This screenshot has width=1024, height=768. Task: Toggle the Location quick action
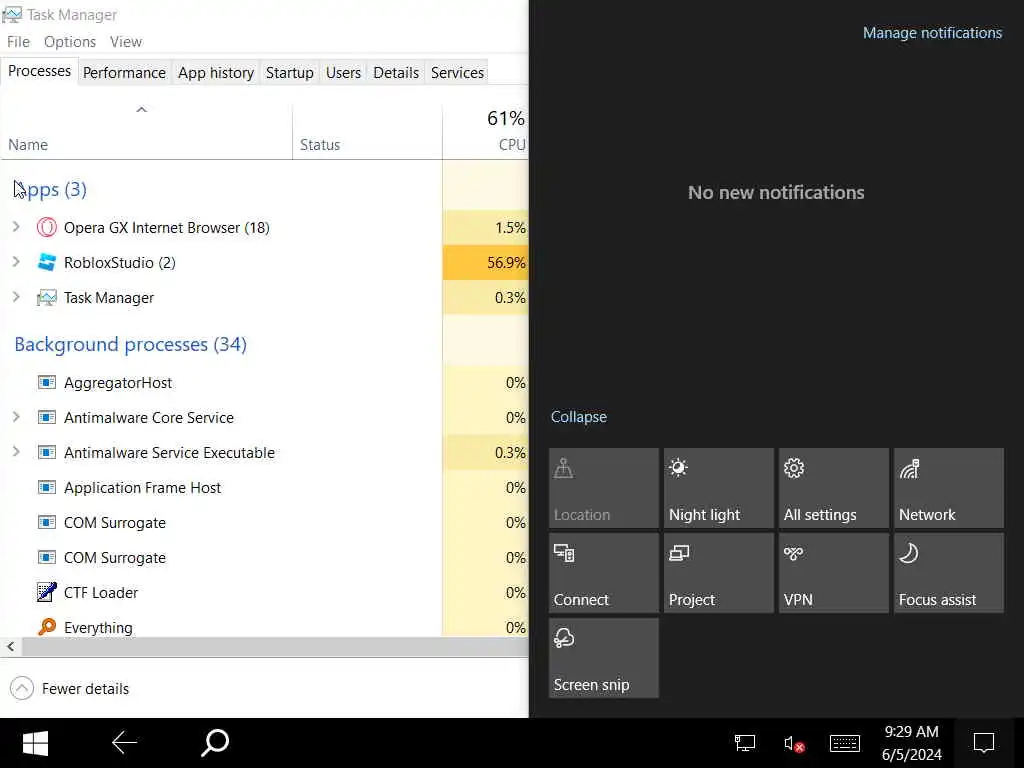coord(603,488)
